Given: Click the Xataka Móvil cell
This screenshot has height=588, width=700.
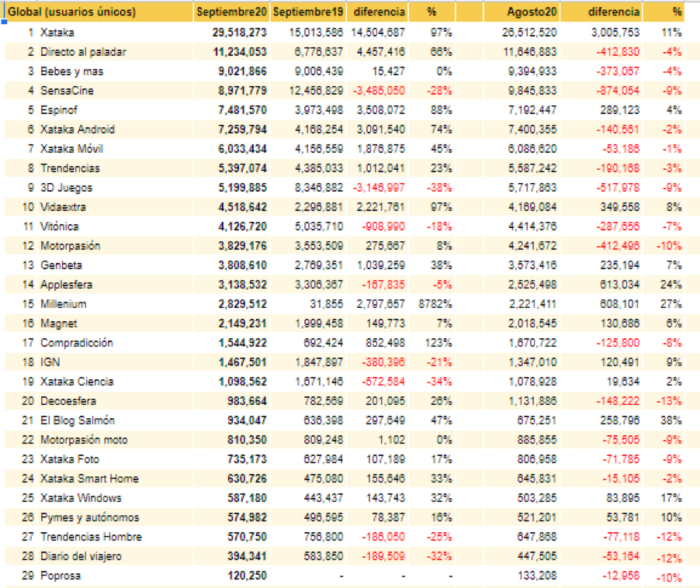Looking at the screenshot, I should tap(71, 149).
